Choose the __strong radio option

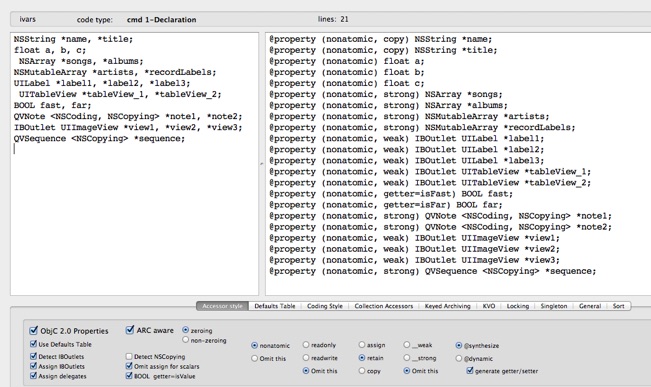406,358
